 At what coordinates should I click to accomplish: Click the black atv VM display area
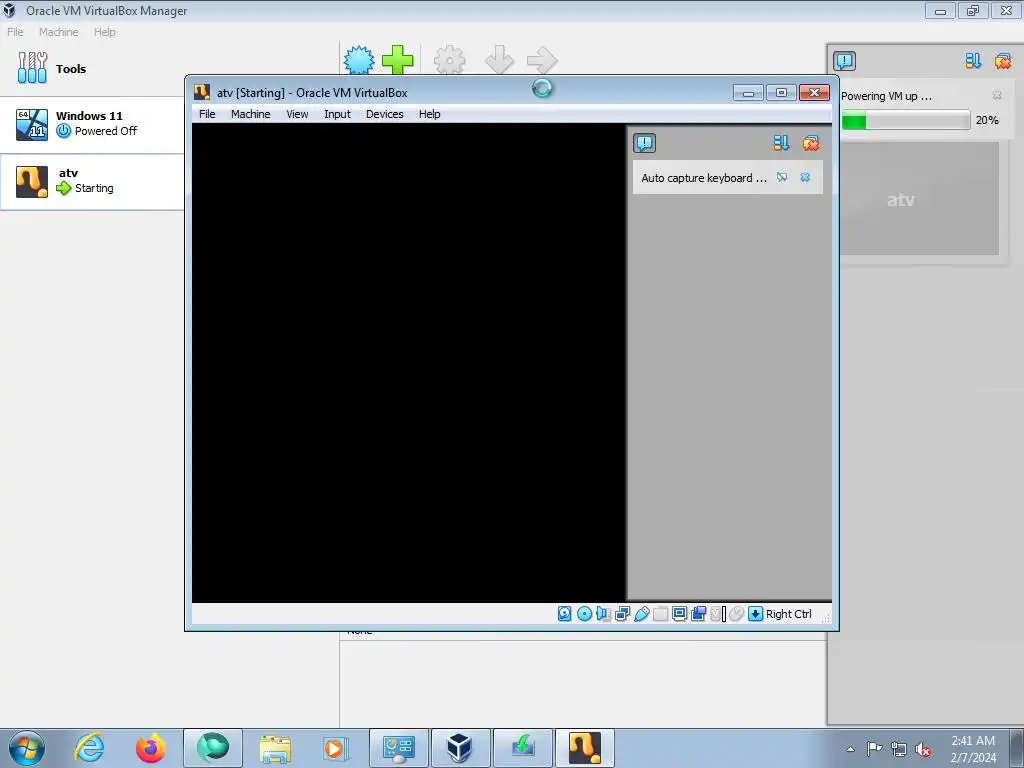pos(409,362)
